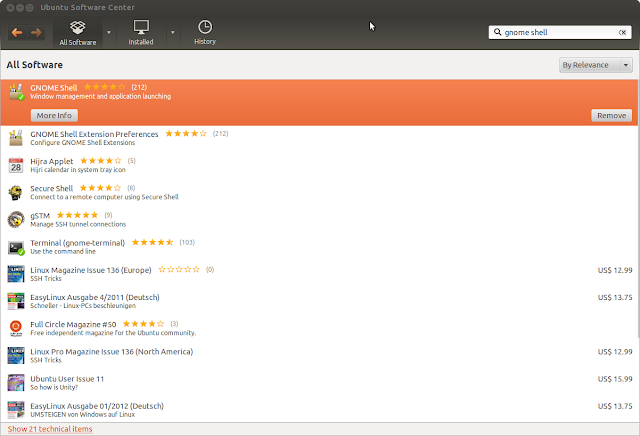Select the gSTM entry
Screen dimensions: 640x436
point(319,220)
